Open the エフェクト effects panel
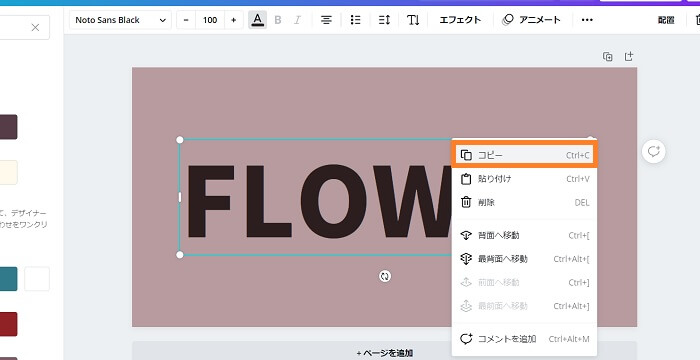 pyautogui.click(x=460, y=20)
